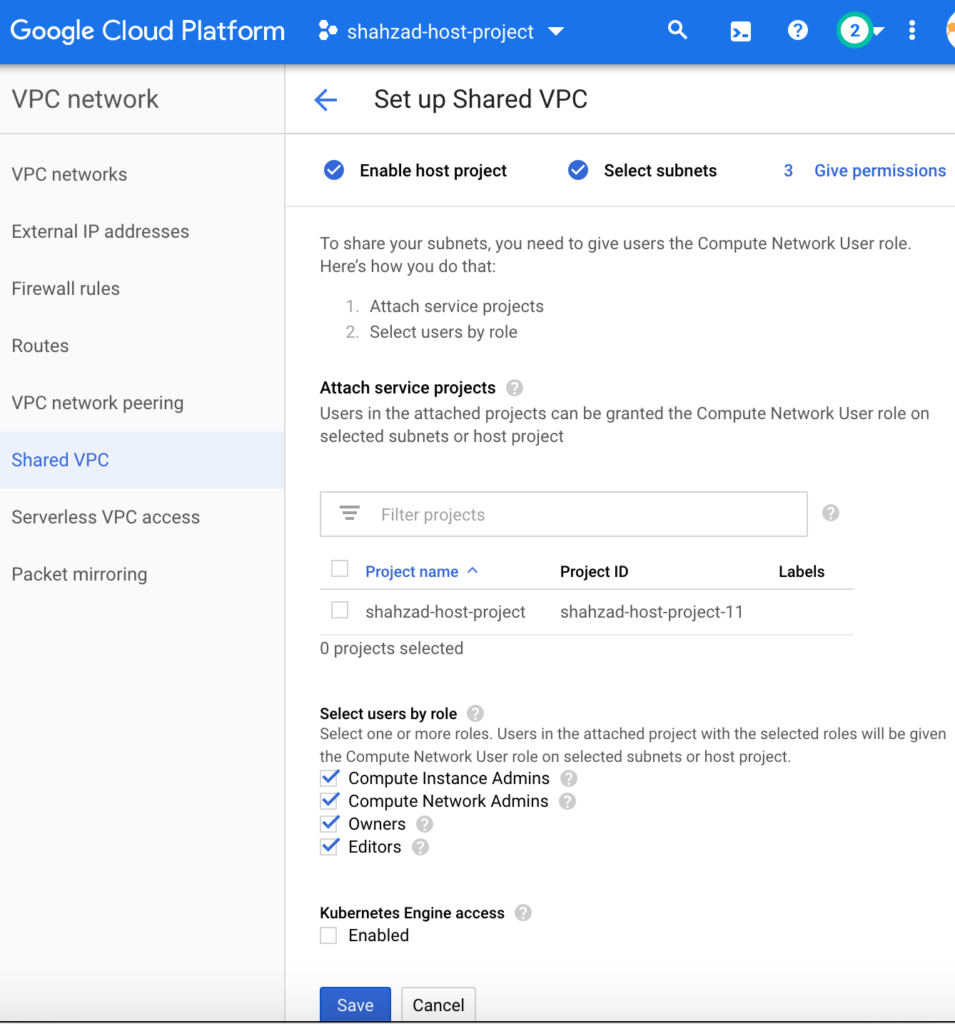The width and height of the screenshot is (955, 1024).
Task: Sort by Project name column arrow
Action: coord(473,571)
